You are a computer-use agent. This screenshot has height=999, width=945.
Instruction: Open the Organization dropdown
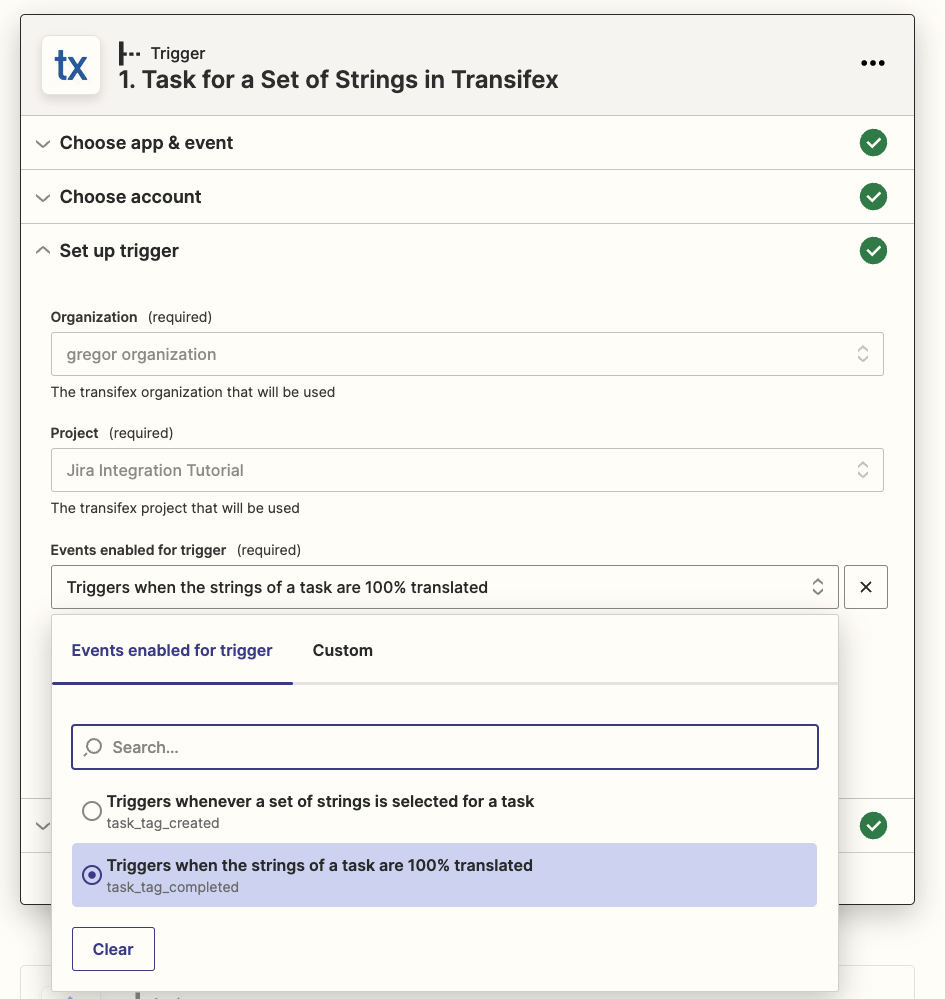(x=467, y=354)
